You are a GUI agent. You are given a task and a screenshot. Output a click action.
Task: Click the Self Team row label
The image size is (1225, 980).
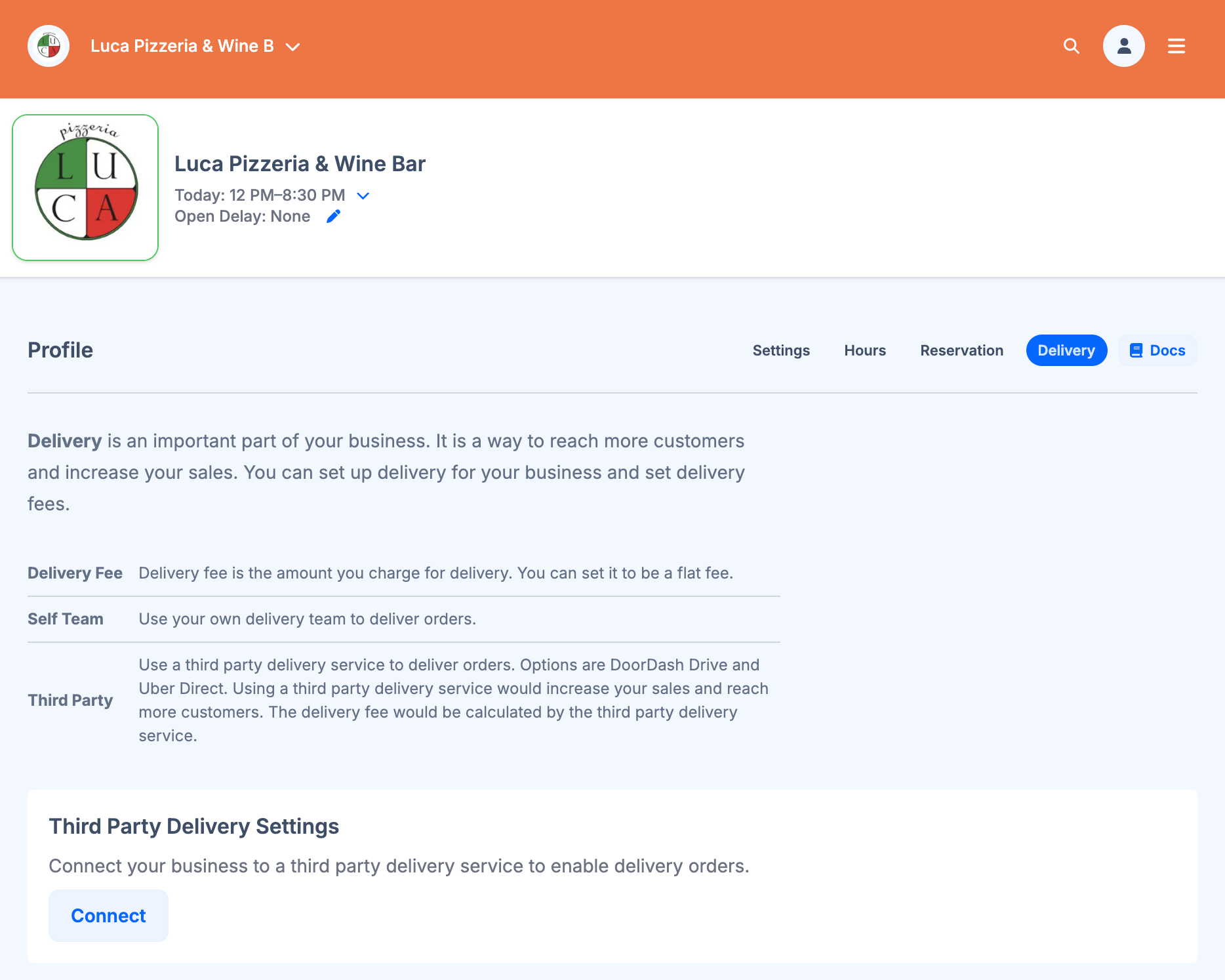click(x=66, y=619)
